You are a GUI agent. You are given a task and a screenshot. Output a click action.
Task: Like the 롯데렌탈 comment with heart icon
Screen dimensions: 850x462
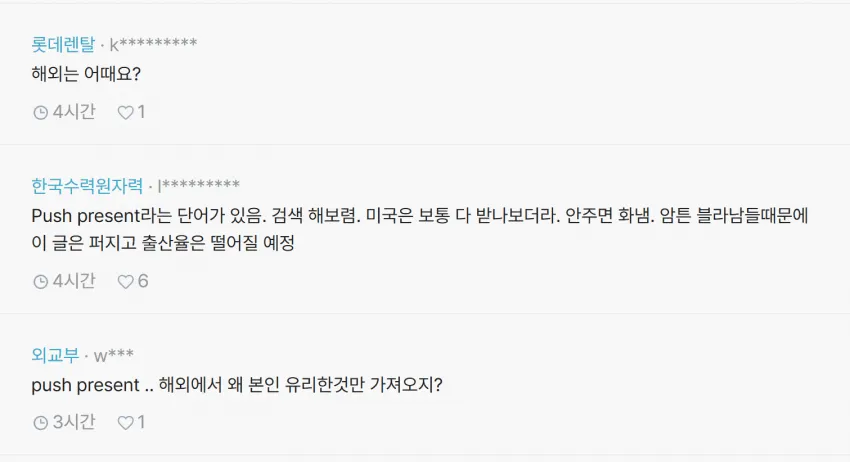126,112
